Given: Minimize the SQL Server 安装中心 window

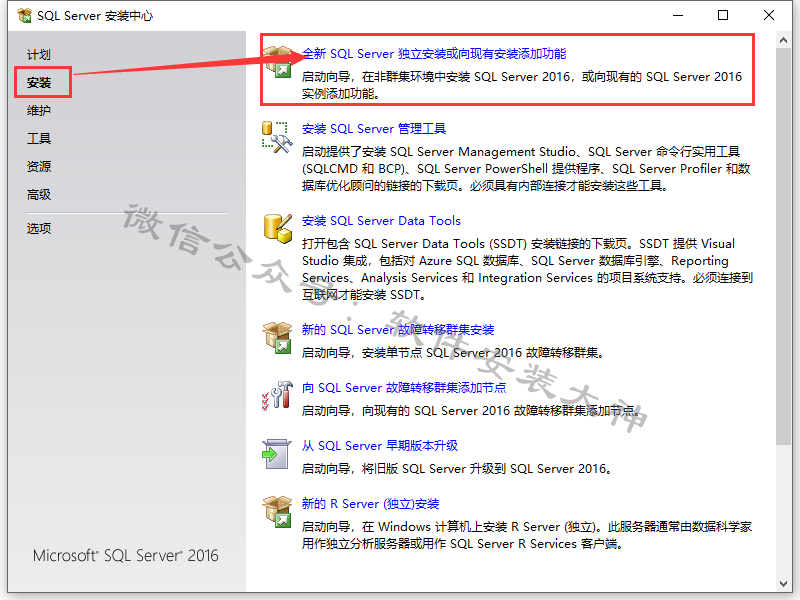Looking at the screenshot, I should pyautogui.click(x=678, y=16).
